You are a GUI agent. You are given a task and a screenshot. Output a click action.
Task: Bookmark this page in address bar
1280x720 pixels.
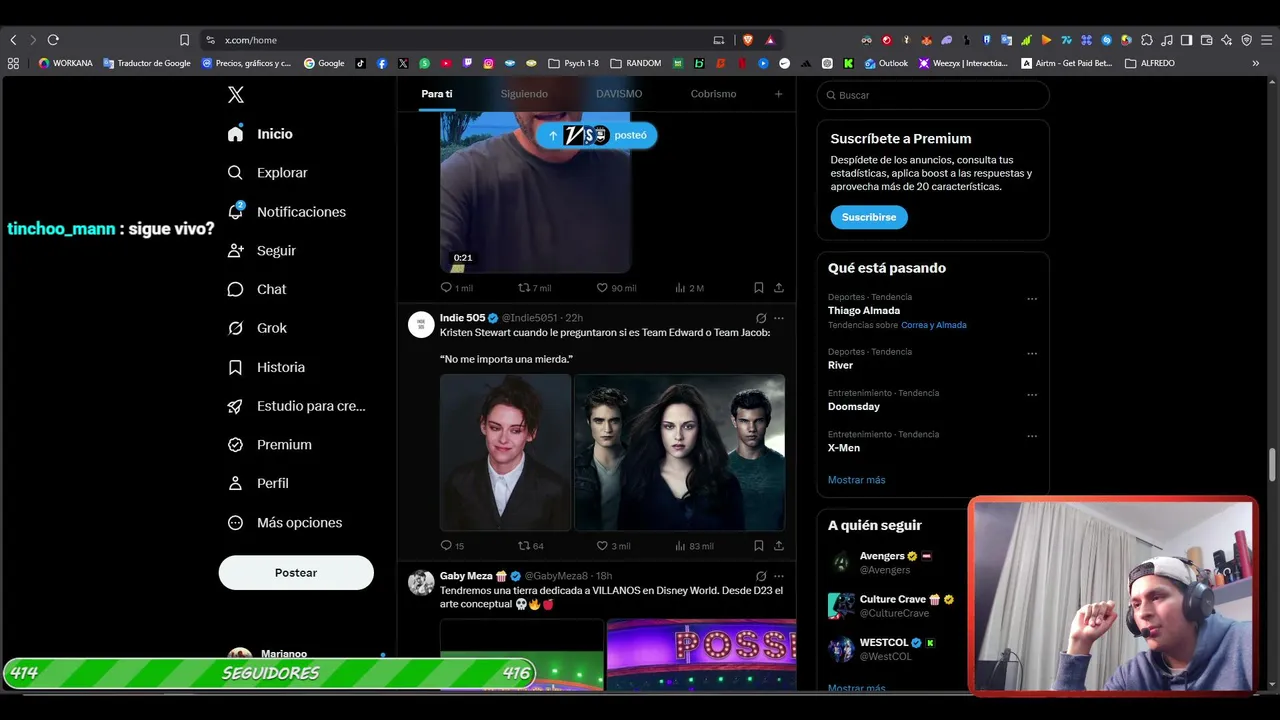pyautogui.click(x=184, y=40)
